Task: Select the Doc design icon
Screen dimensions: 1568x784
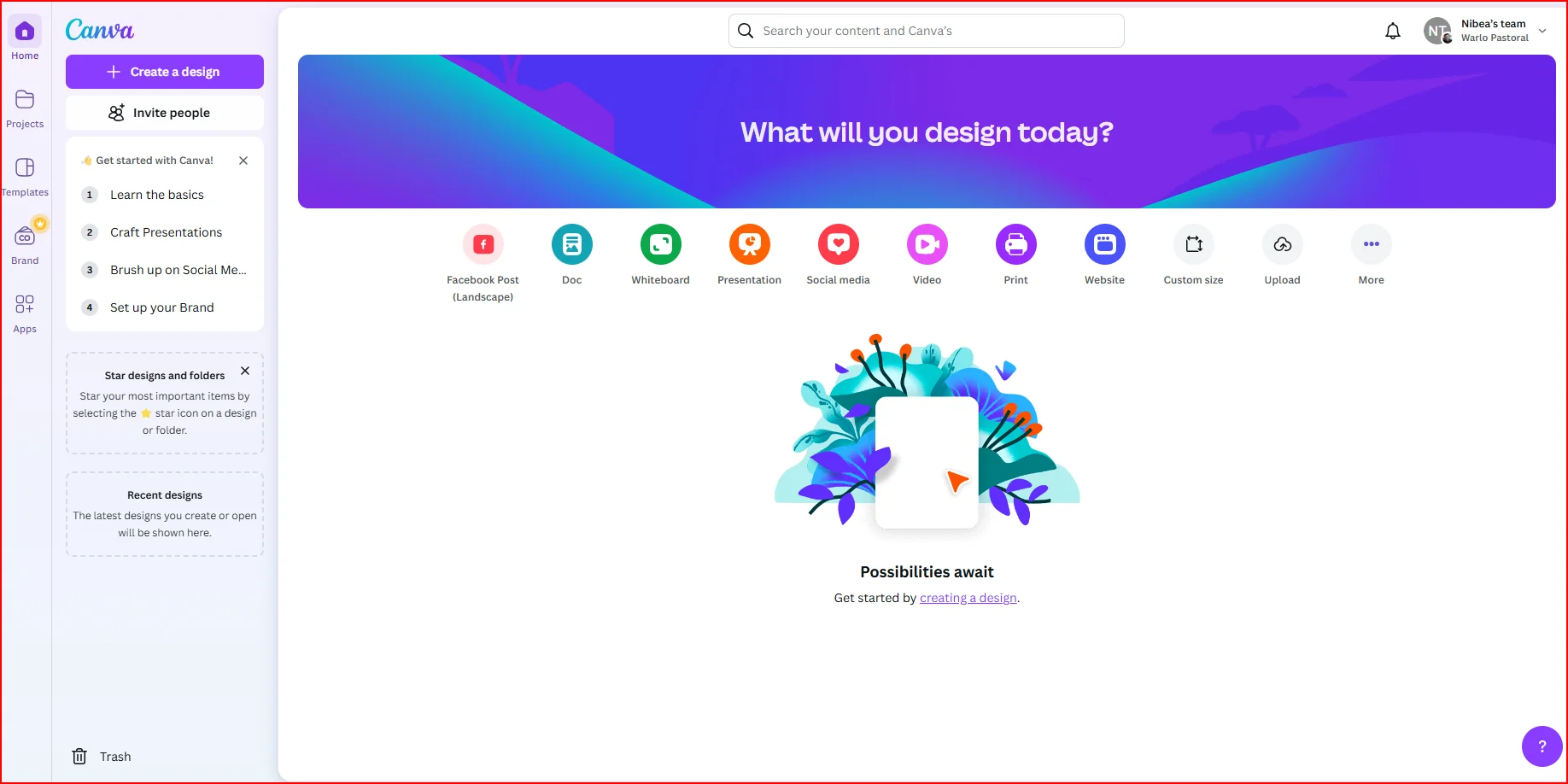Action: (572, 245)
